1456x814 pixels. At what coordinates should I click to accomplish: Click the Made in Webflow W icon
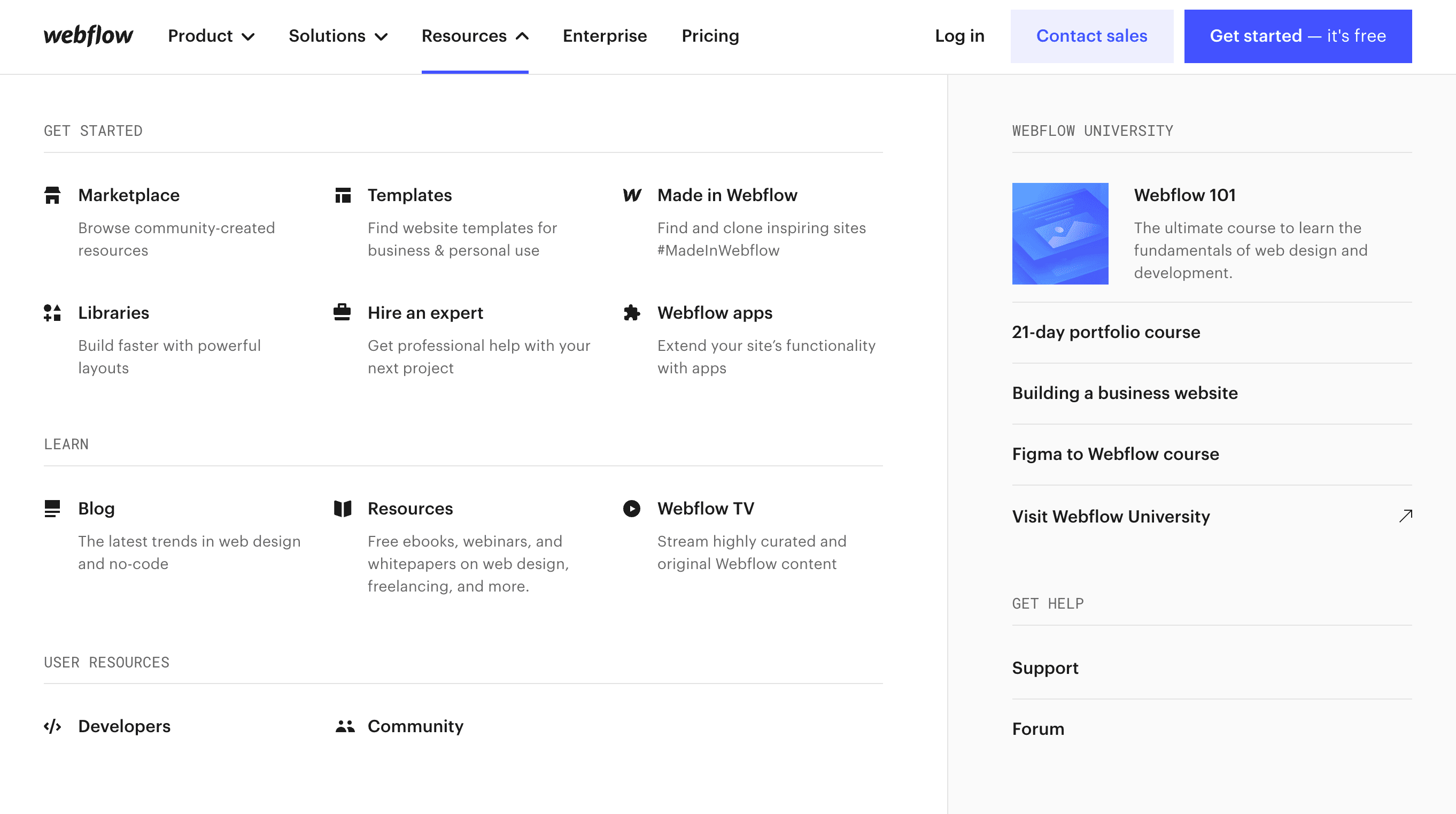(x=632, y=195)
